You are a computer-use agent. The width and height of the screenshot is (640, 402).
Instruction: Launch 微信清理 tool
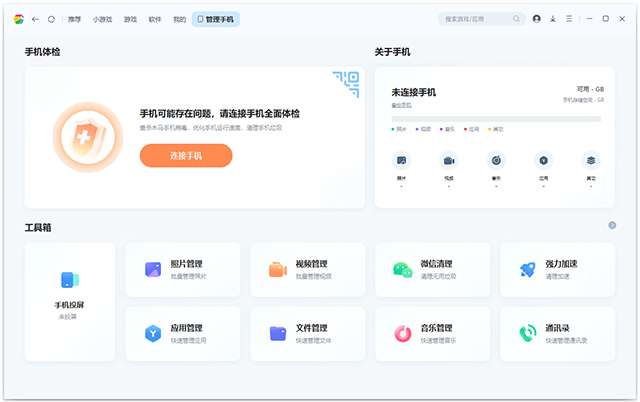[433, 269]
